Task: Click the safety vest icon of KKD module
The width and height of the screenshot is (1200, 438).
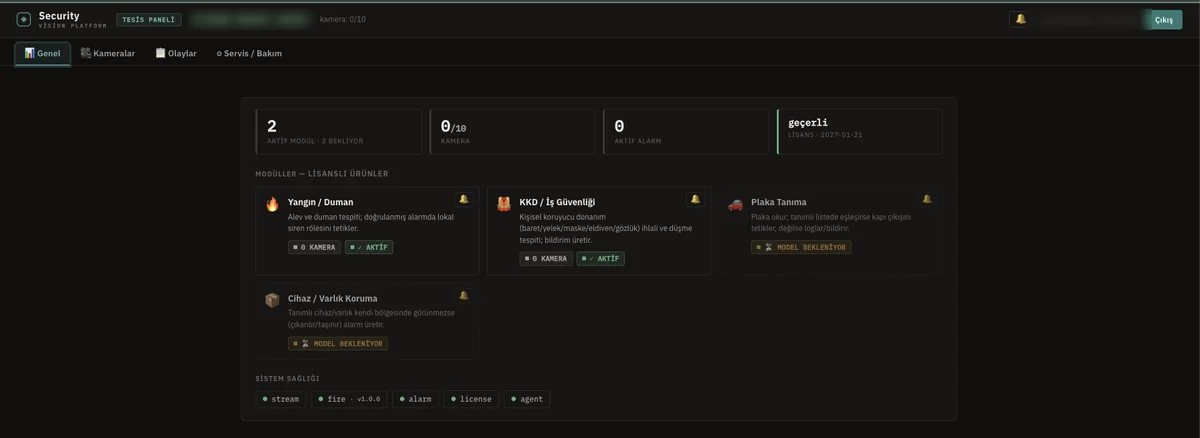Action: click(x=504, y=204)
